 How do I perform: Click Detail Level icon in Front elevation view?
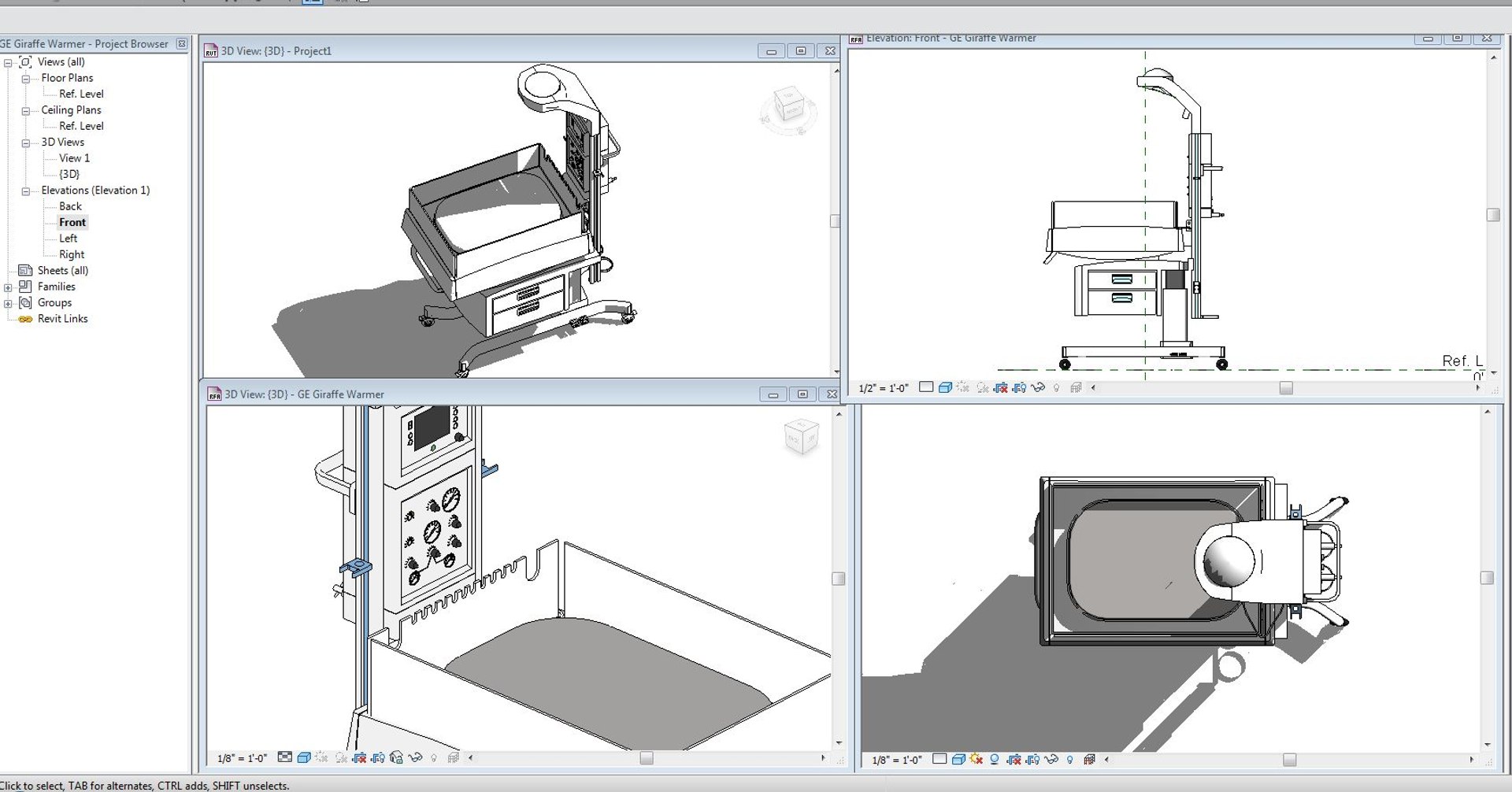click(x=926, y=387)
